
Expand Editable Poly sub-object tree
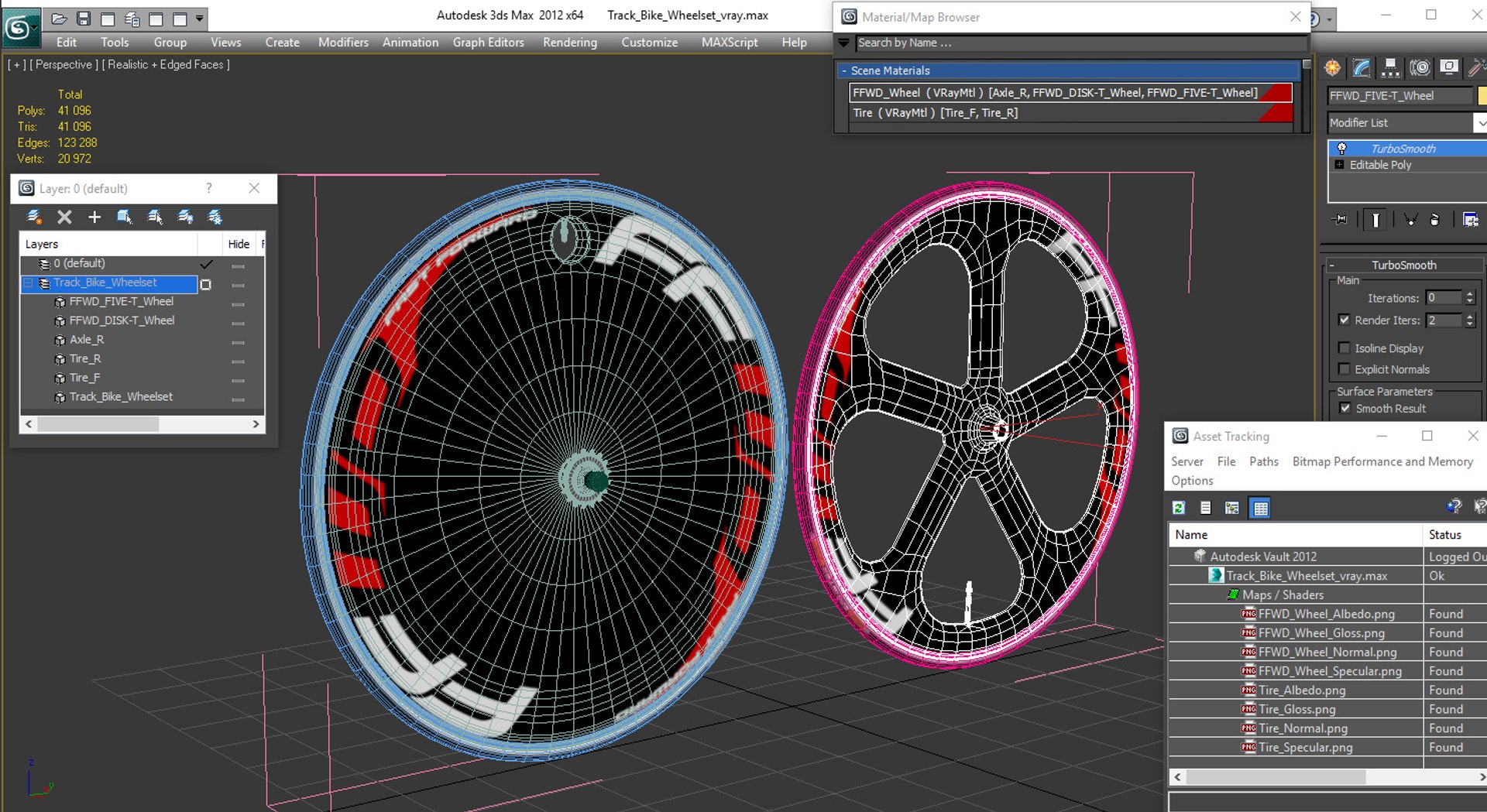pyautogui.click(x=1339, y=165)
